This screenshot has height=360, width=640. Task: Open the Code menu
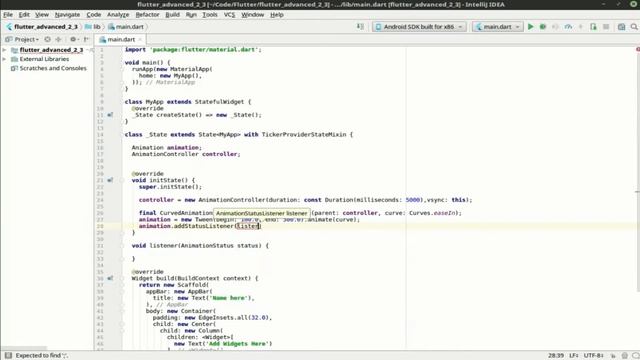[x=93, y=15]
